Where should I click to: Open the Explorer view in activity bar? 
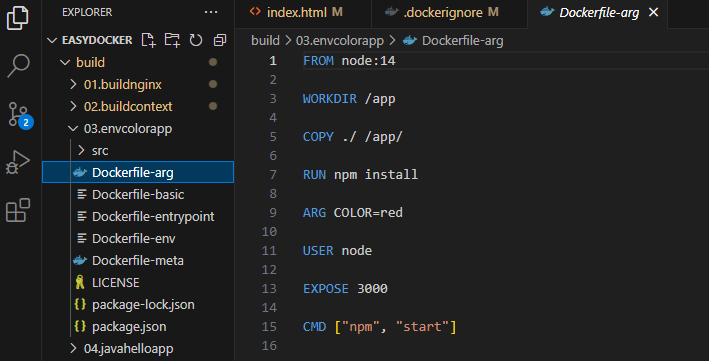pos(18,18)
